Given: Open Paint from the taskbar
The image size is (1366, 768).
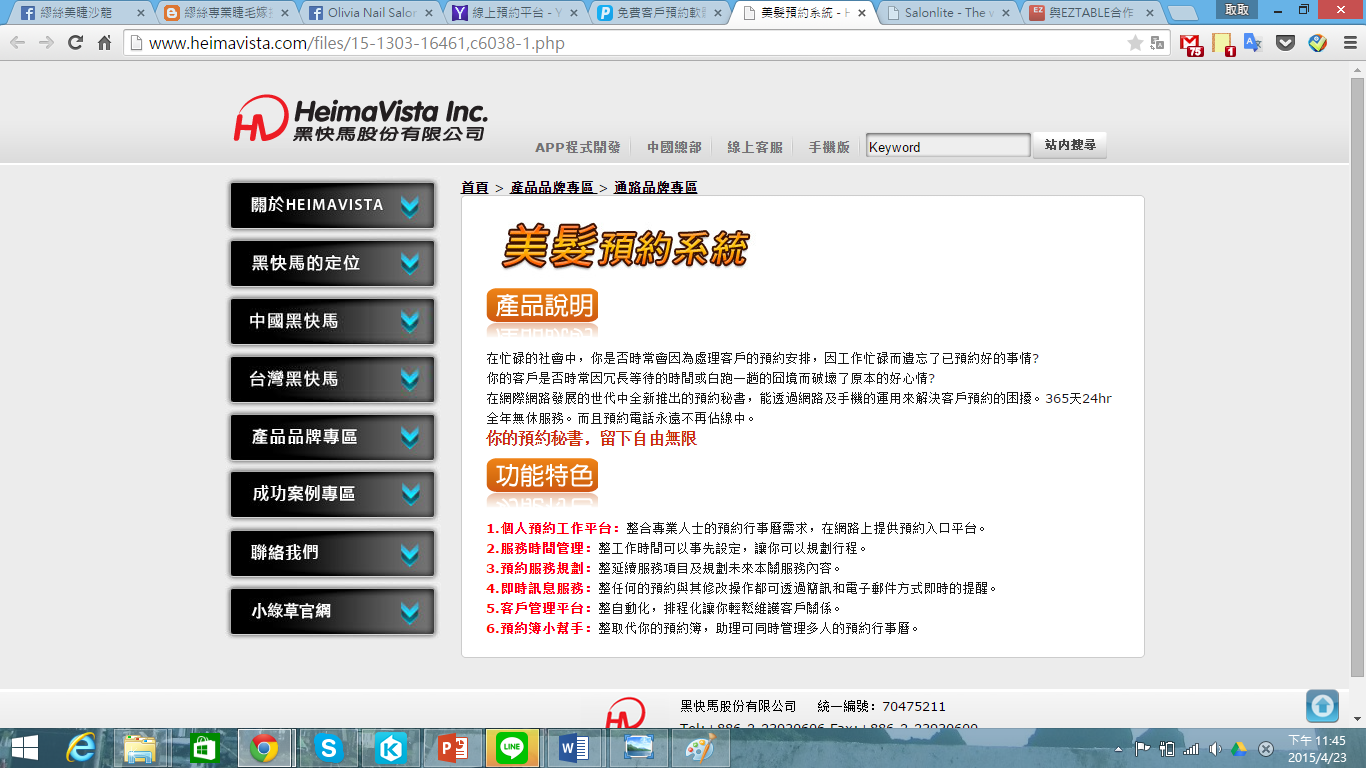Looking at the screenshot, I should [x=699, y=748].
